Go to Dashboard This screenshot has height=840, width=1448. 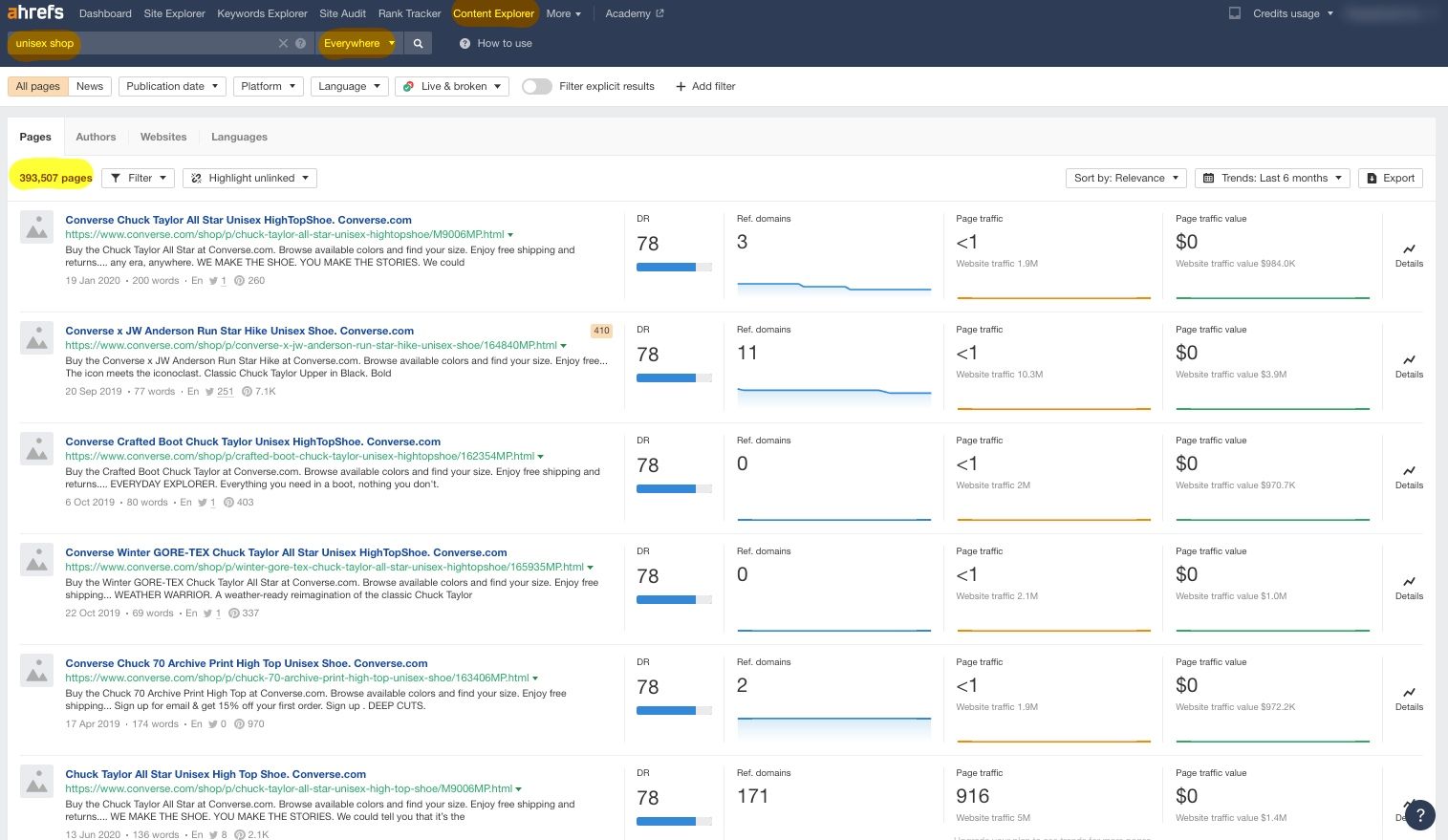[105, 13]
